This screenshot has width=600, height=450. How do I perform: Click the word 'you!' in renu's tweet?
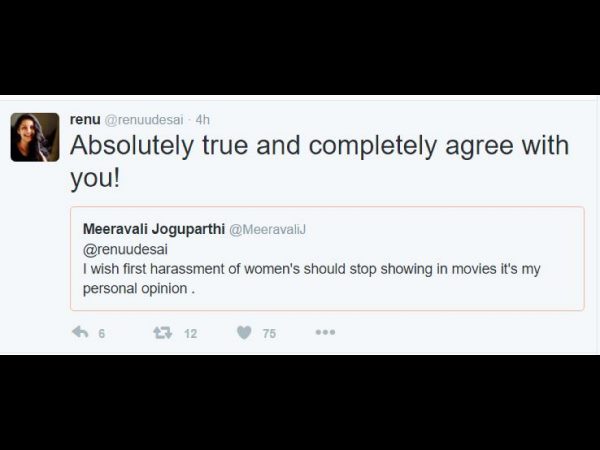[x=95, y=178]
